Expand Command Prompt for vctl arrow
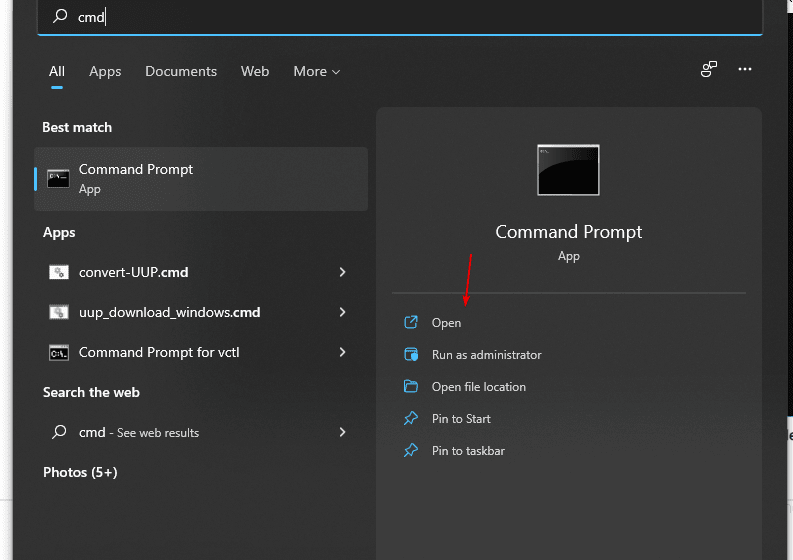Image resolution: width=793 pixels, height=560 pixels. (342, 352)
